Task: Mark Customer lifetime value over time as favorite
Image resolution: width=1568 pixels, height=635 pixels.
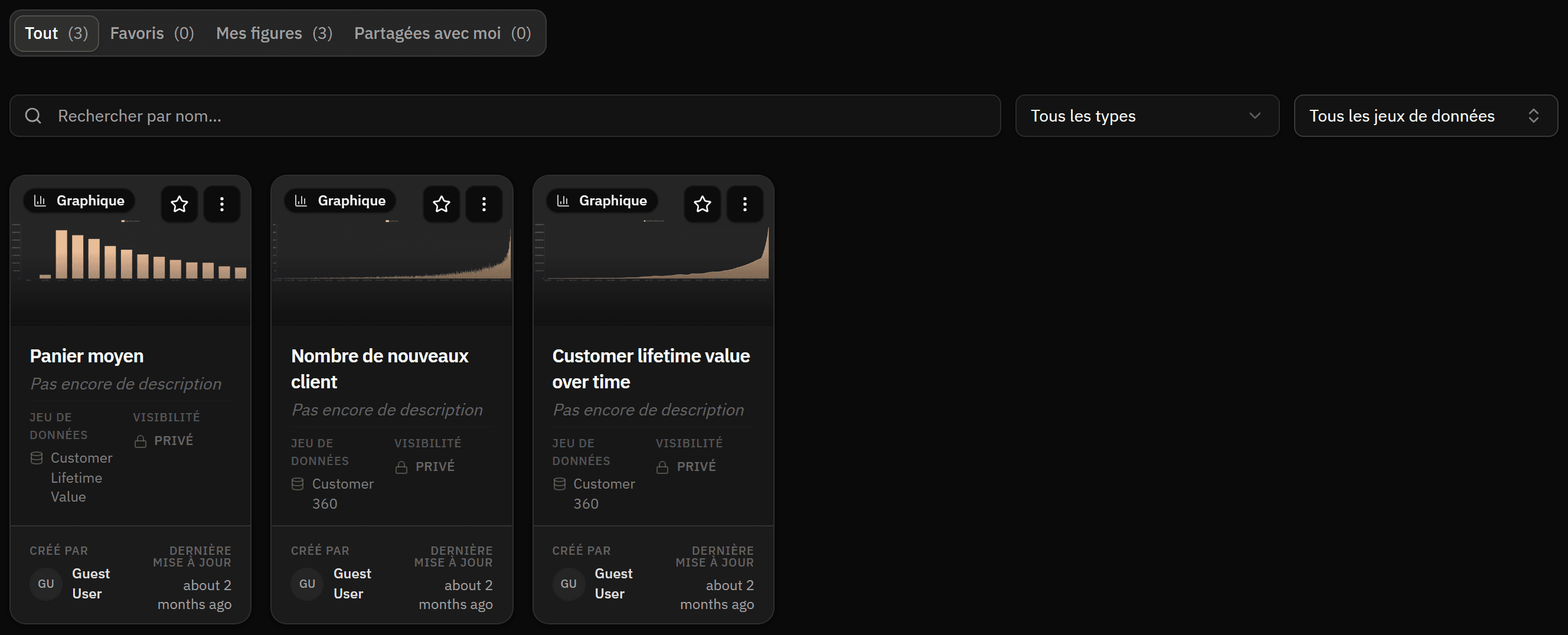Action: pyautogui.click(x=703, y=204)
